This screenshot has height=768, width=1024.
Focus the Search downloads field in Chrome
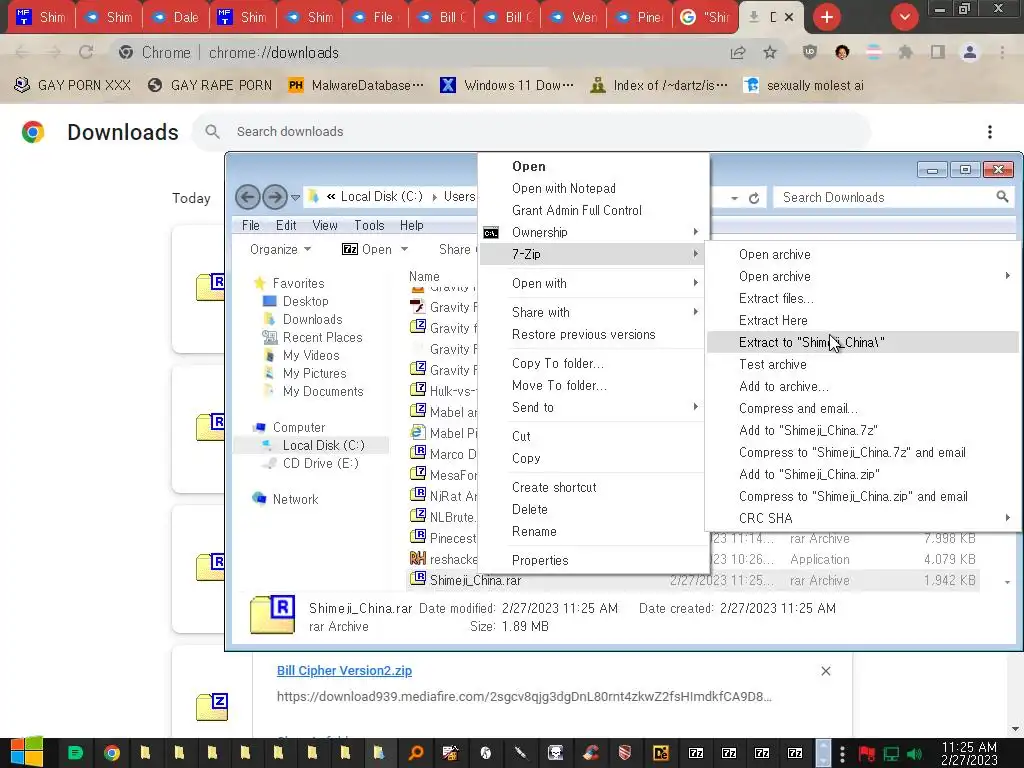click(532, 132)
